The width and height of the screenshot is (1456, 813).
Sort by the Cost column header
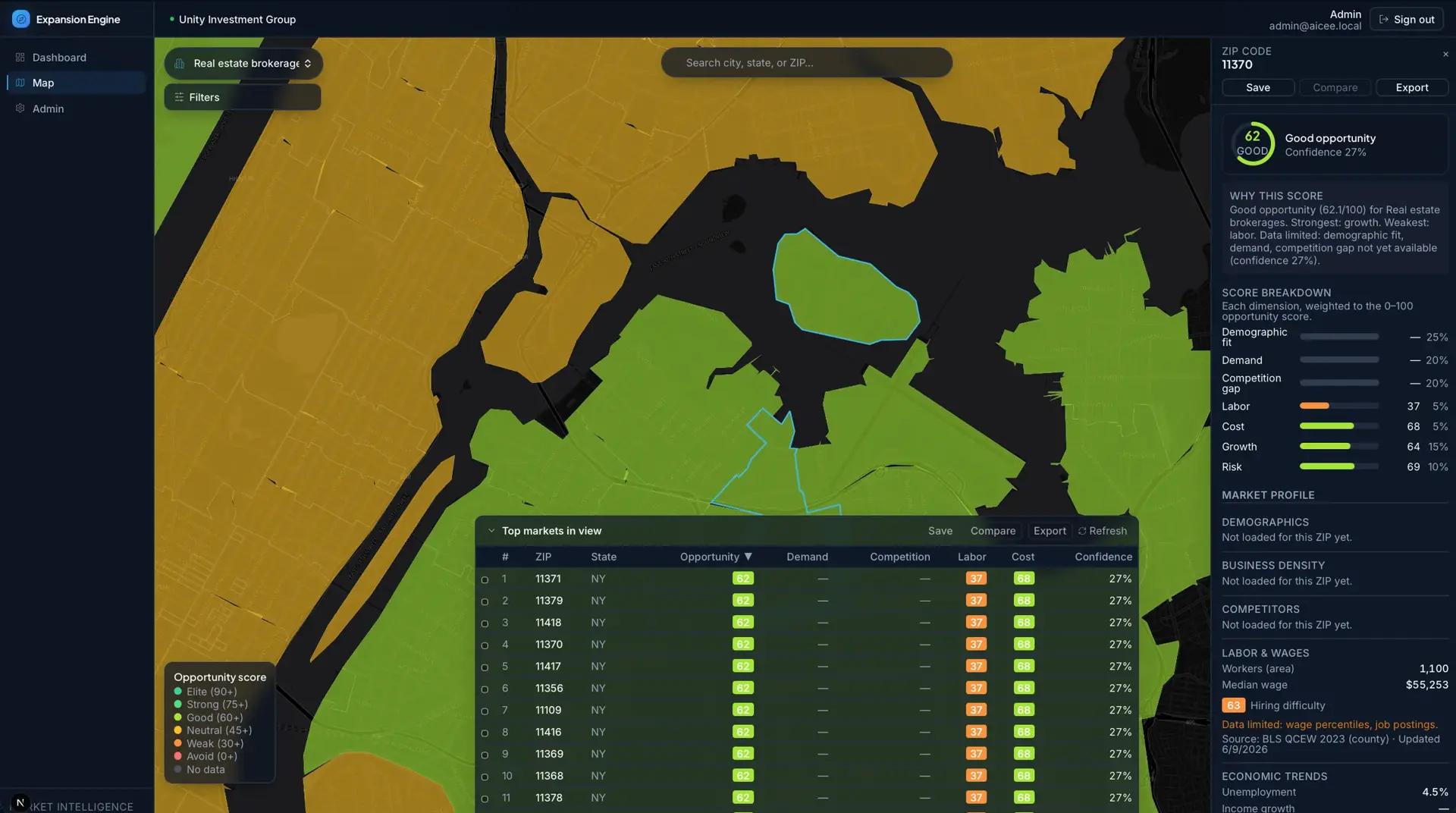pos(1022,557)
